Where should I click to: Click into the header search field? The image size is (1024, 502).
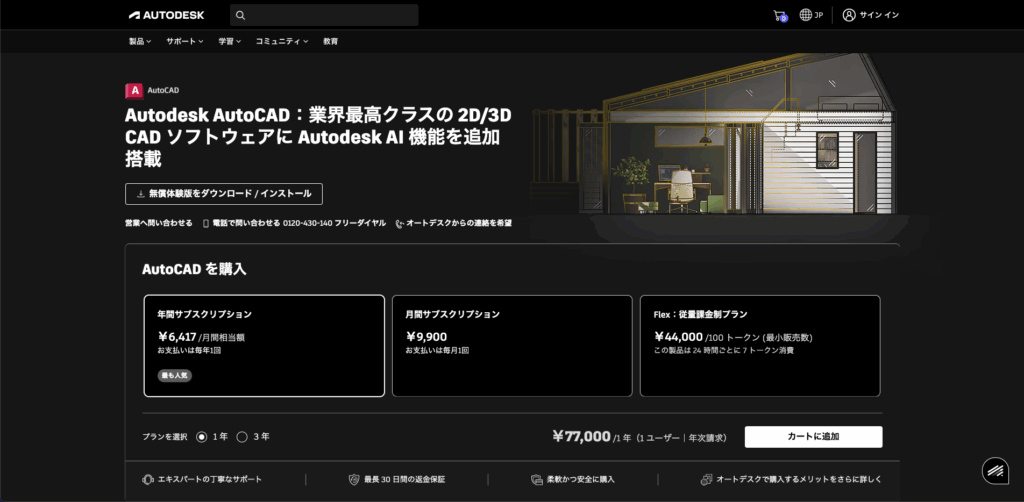coord(330,15)
